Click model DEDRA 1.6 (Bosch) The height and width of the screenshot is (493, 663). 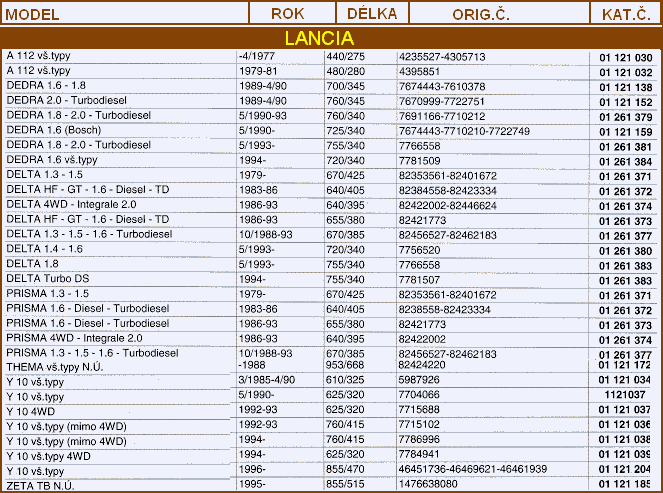point(54,130)
